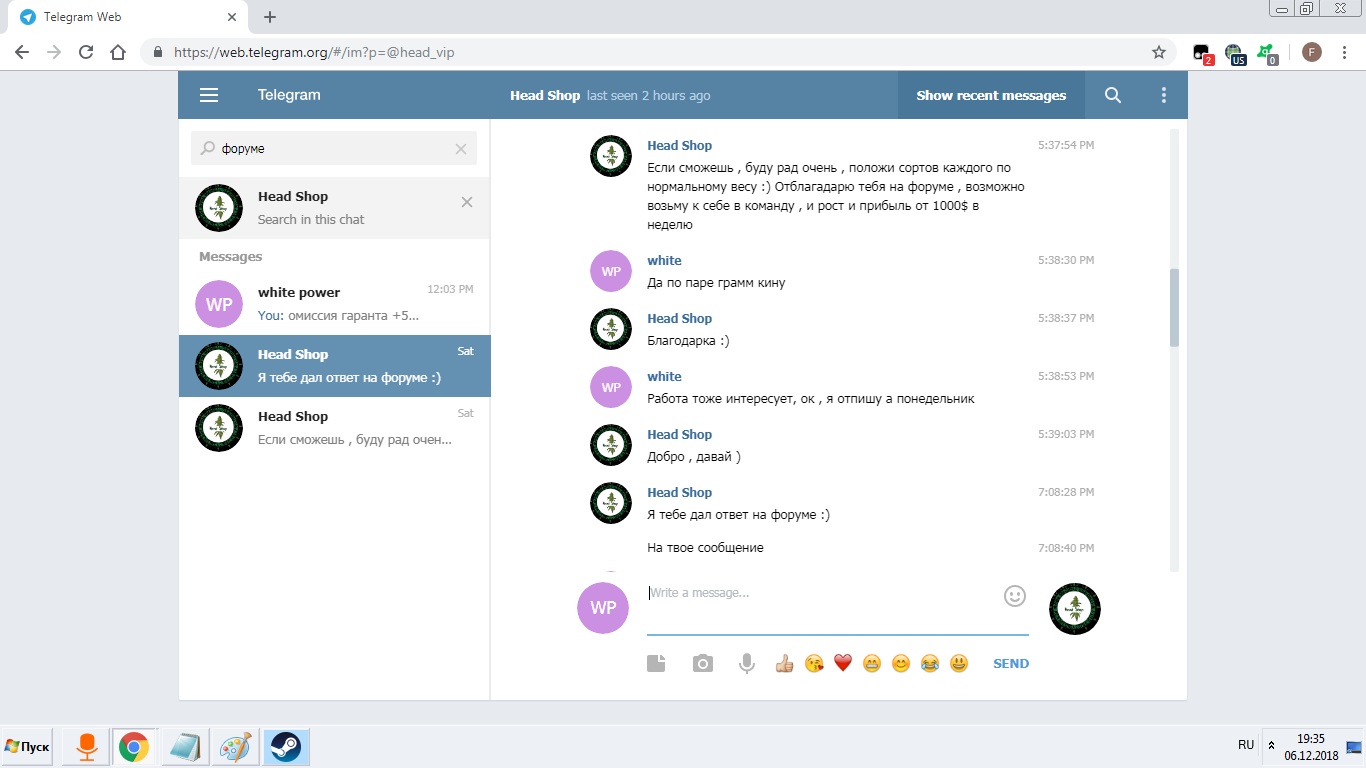Click the extension with red badge 2
The image size is (1366, 768).
tap(1202, 53)
